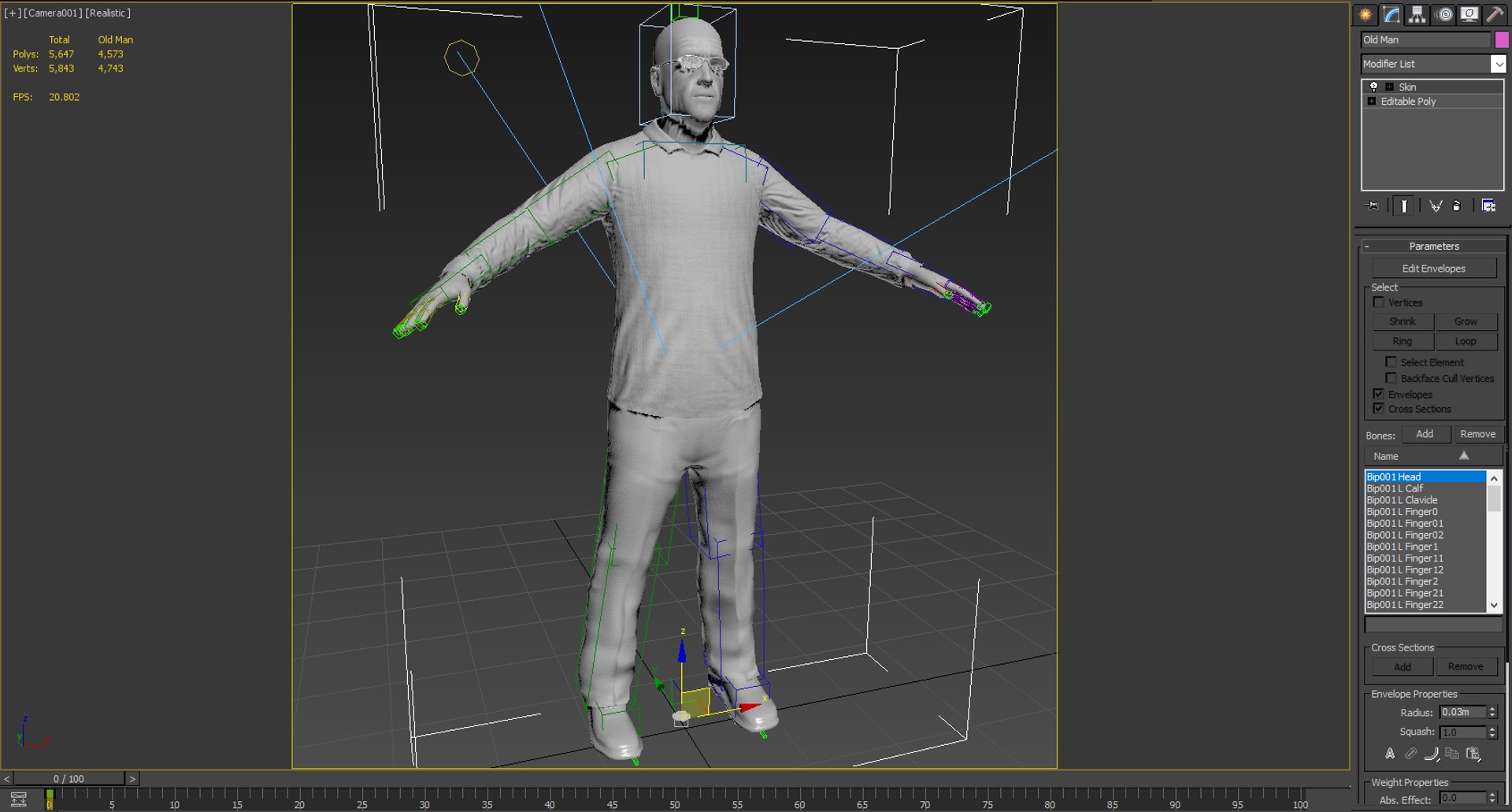
Task: Click the envelope falloff curve icon
Action: point(1432,754)
